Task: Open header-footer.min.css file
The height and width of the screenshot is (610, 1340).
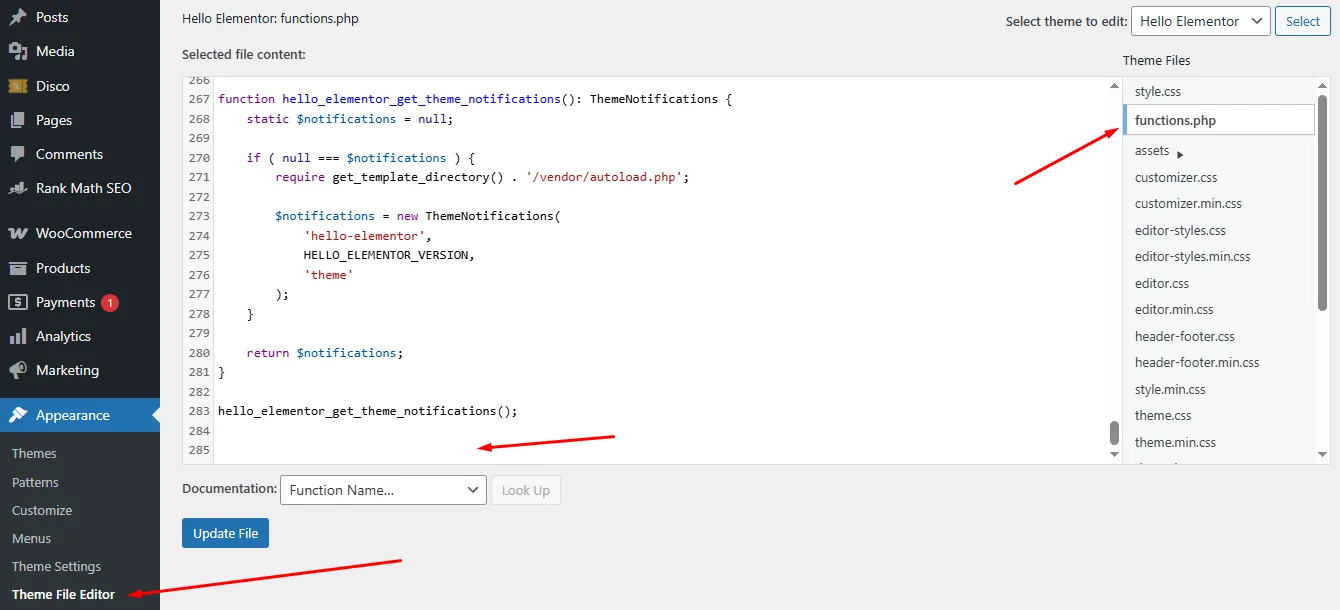Action: [x=1197, y=362]
